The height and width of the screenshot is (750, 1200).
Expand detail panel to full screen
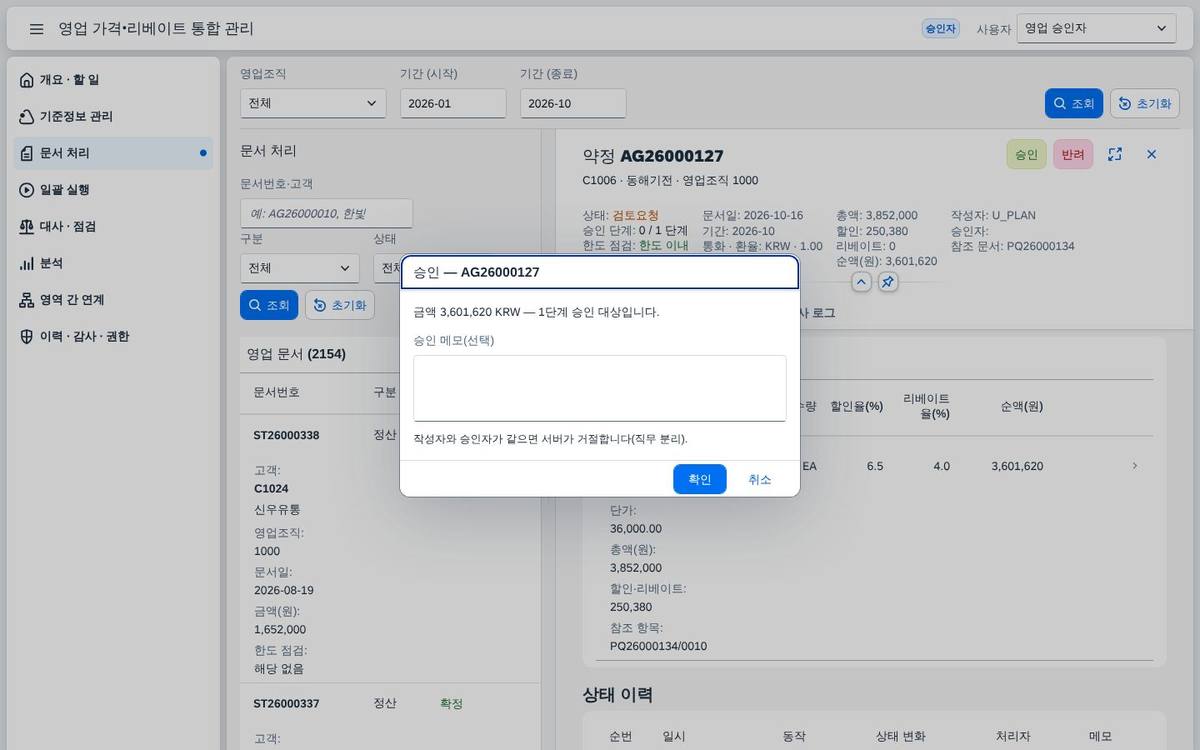click(x=1115, y=154)
